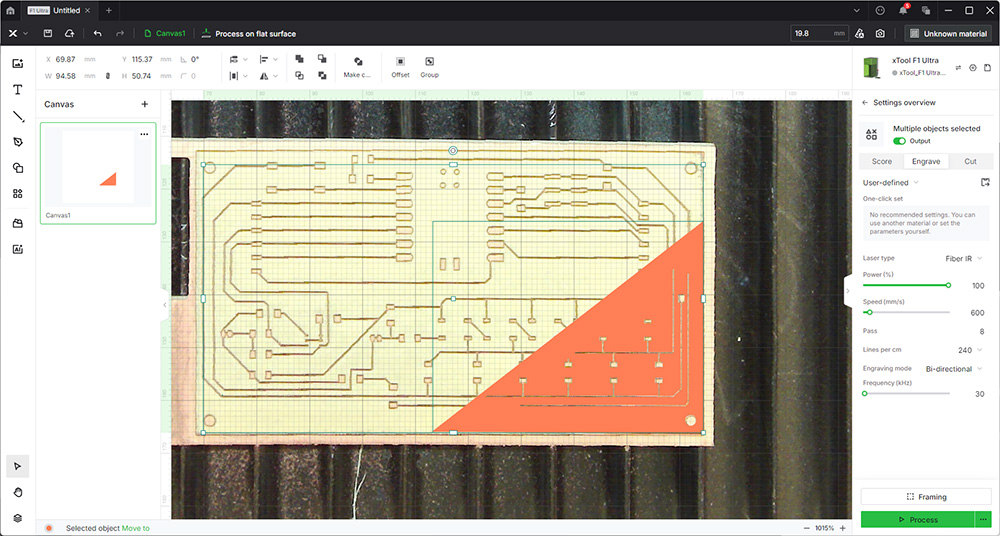Open the apps/elements grid tool
Image resolution: width=1000 pixels, height=536 pixels.
point(18,193)
